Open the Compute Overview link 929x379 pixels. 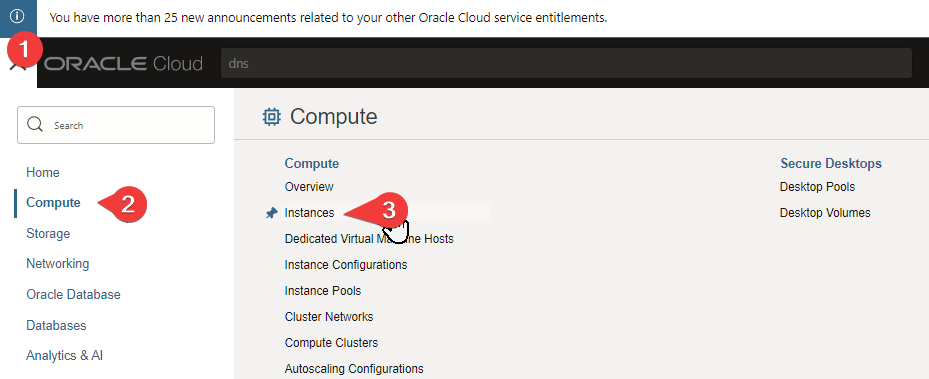[x=309, y=187]
